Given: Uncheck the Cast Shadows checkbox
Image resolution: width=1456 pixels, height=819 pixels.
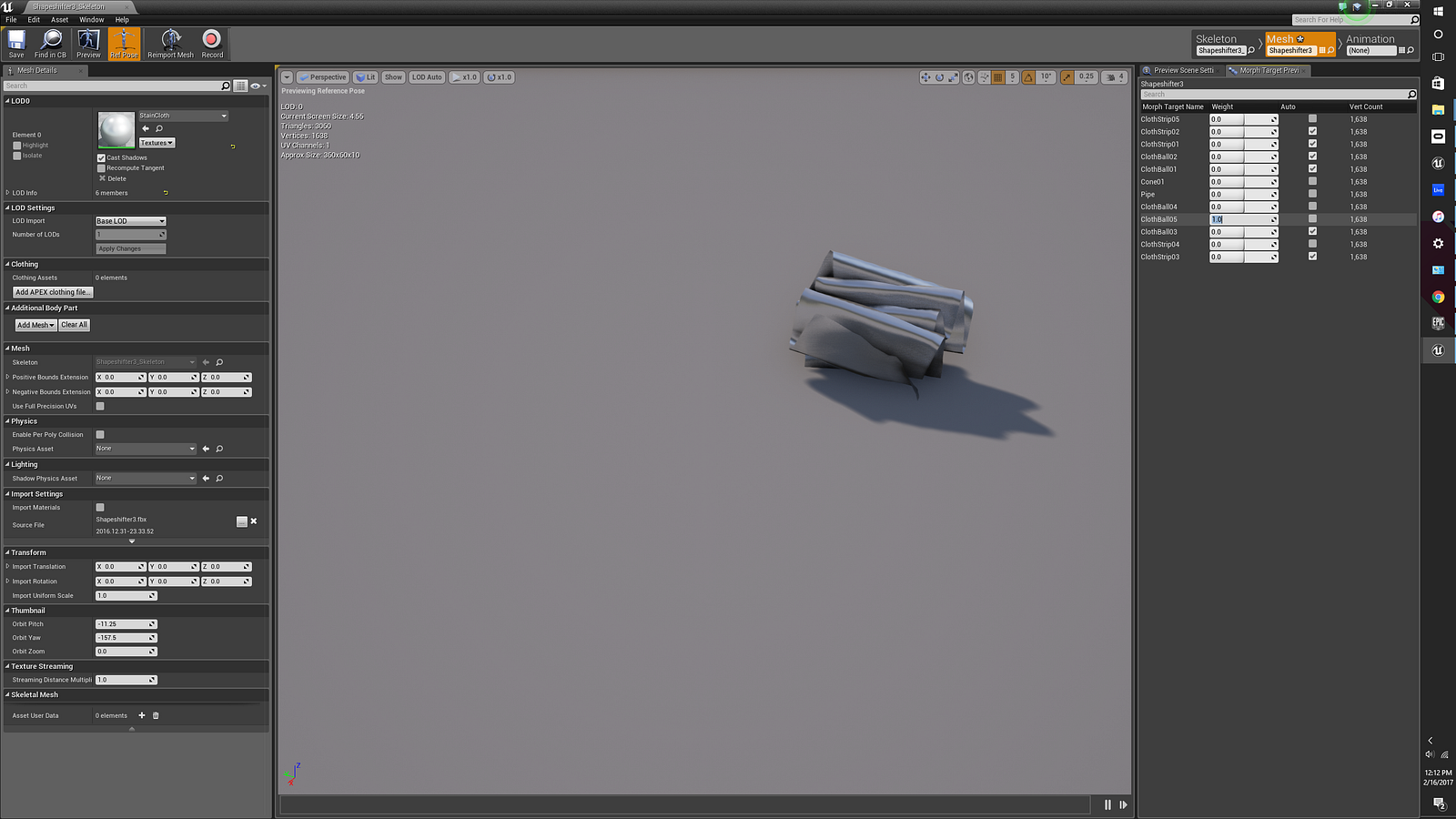Looking at the screenshot, I should point(101,157).
